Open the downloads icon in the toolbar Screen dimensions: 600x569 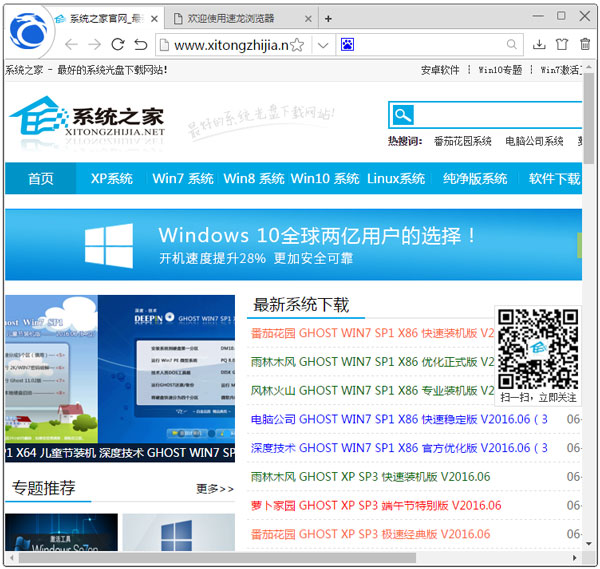539,45
